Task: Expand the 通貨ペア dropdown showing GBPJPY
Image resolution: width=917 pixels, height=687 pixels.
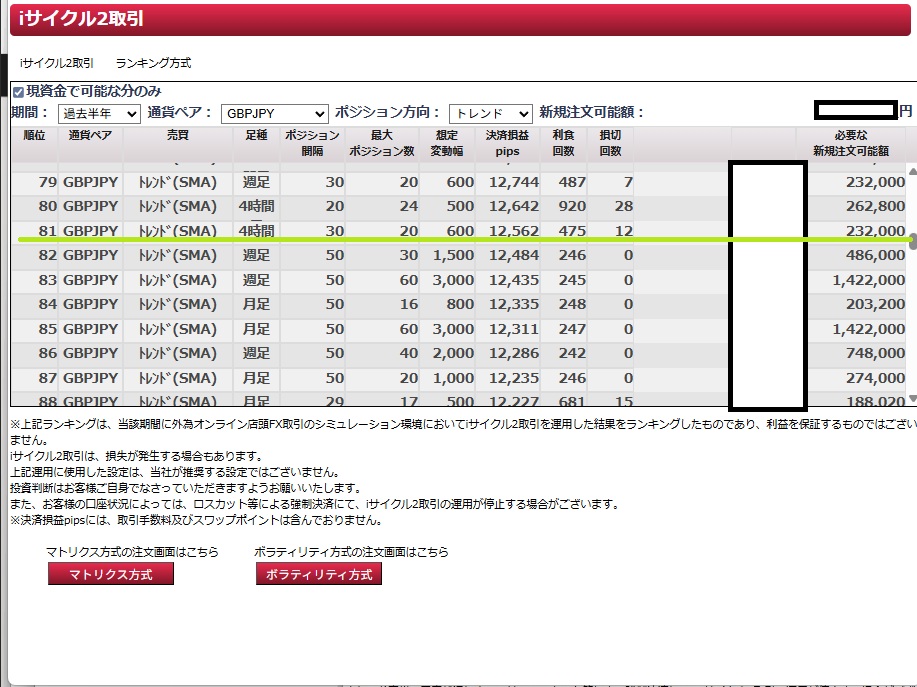Action: tap(273, 113)
